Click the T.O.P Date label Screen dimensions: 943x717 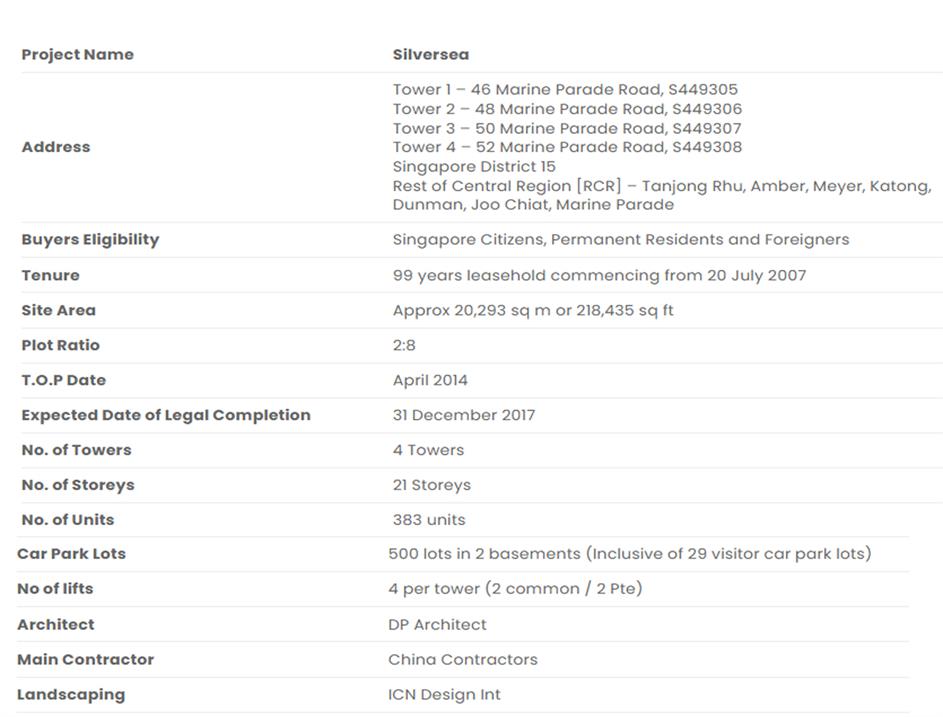click(x=63, y=380)
